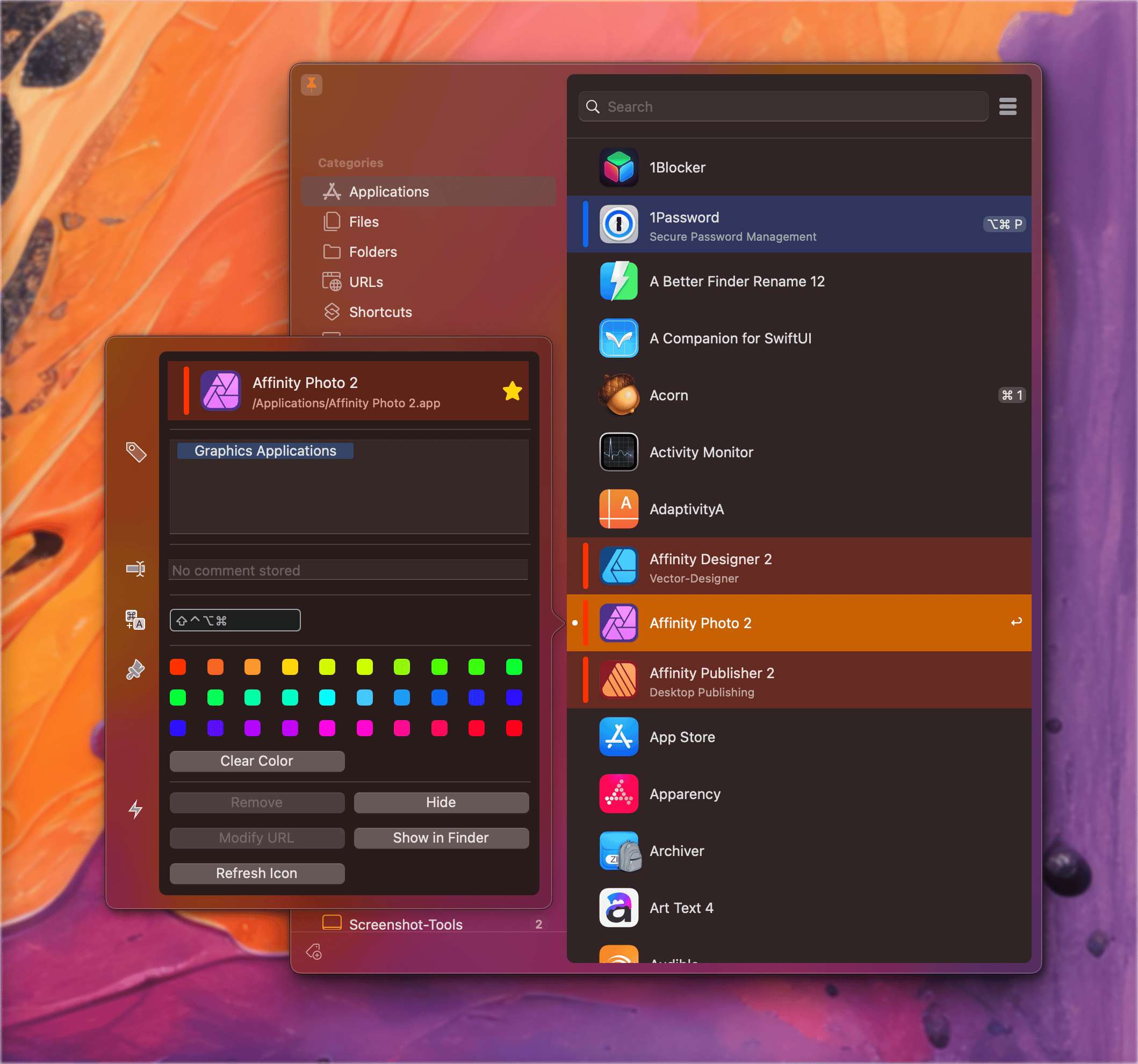Click the A Companion for SwiftUI icon
The image size is (1138, 1064).
coord(619,338)
